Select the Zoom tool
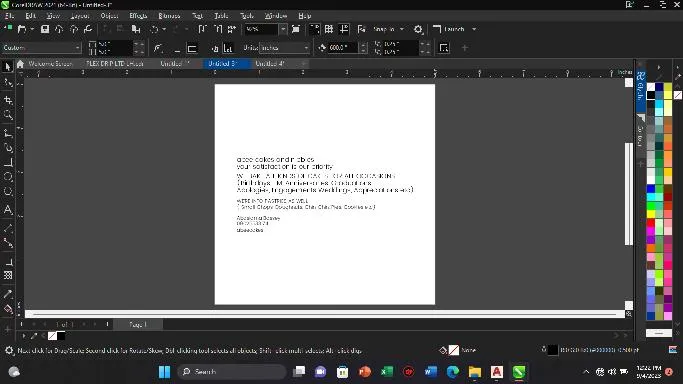This screenshot has height=384, width=683. coord(8,115)
